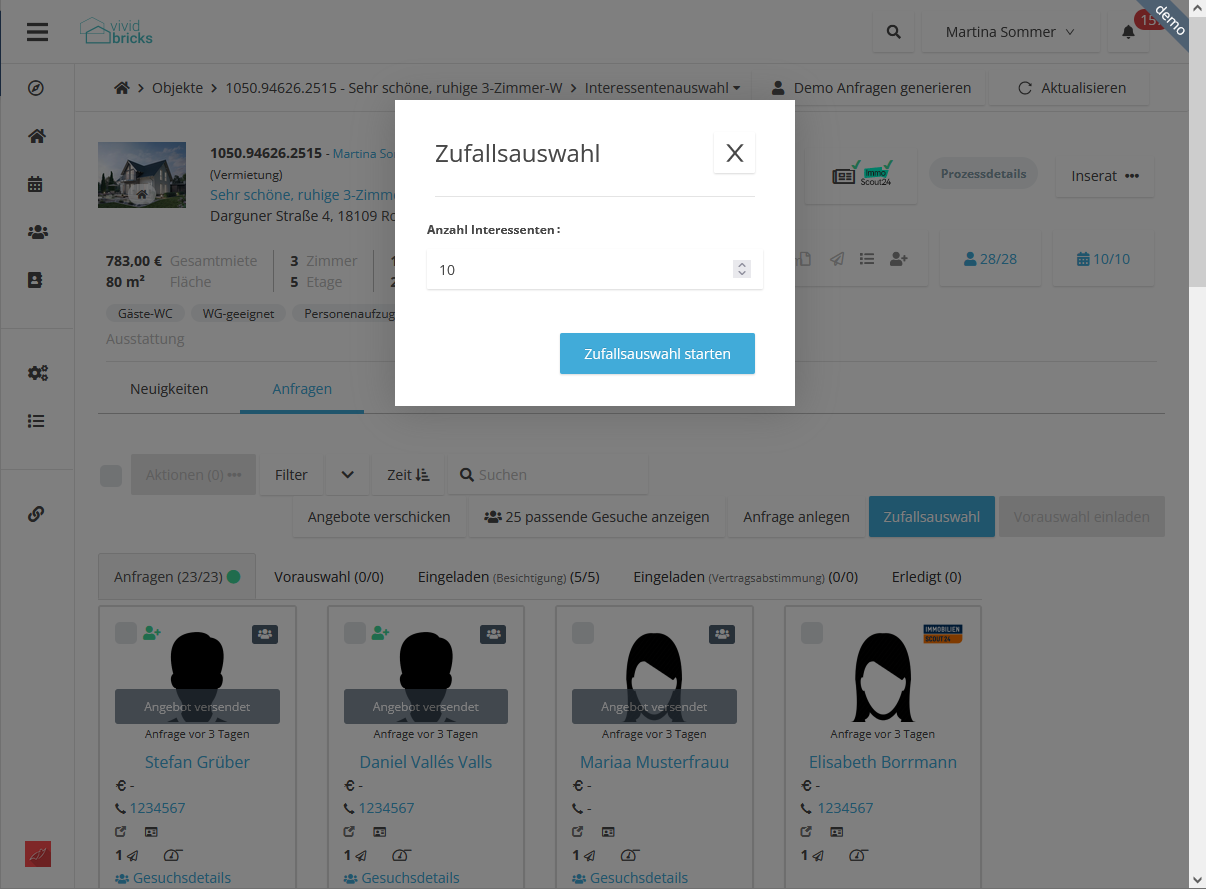Check Stefan Grüber's card checkbox
The width and height of the screenshot is (1206, 889).
tap(126, 633)
